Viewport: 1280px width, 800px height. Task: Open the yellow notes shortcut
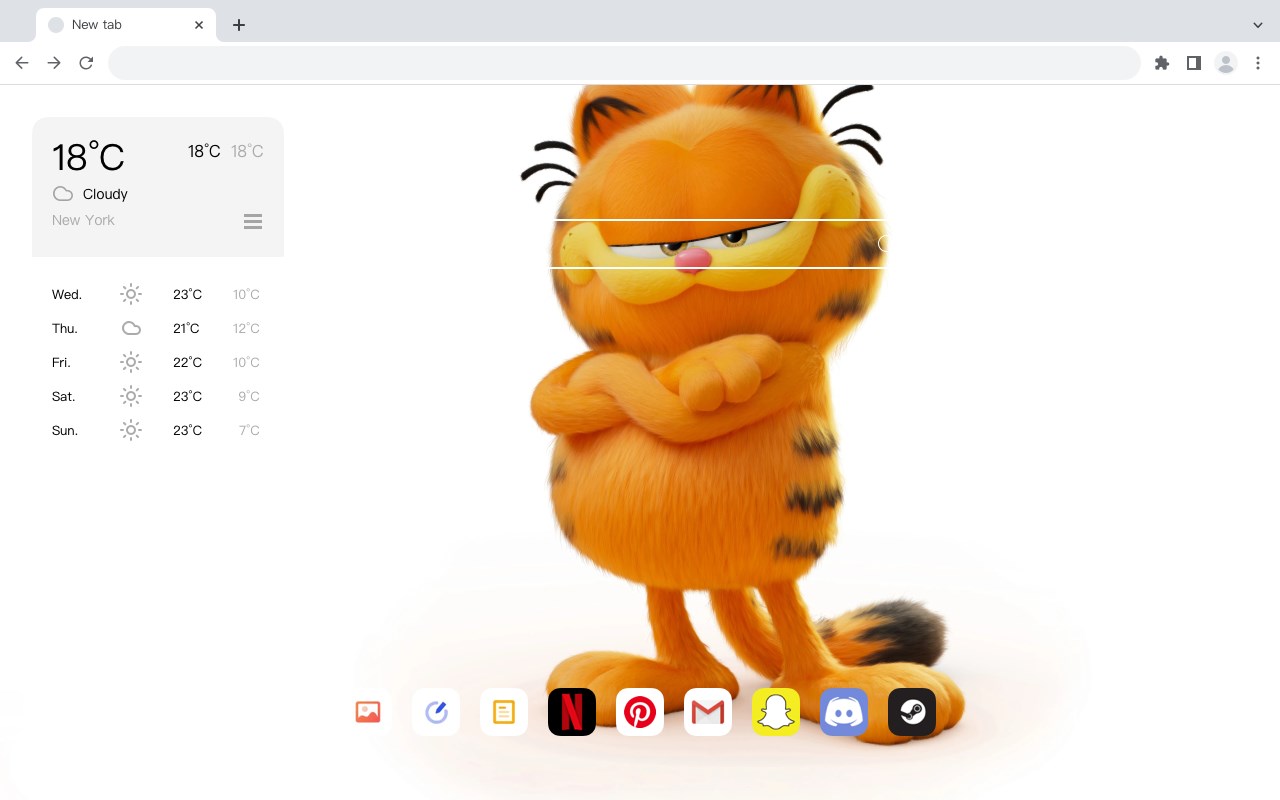[x=504, y=712]
